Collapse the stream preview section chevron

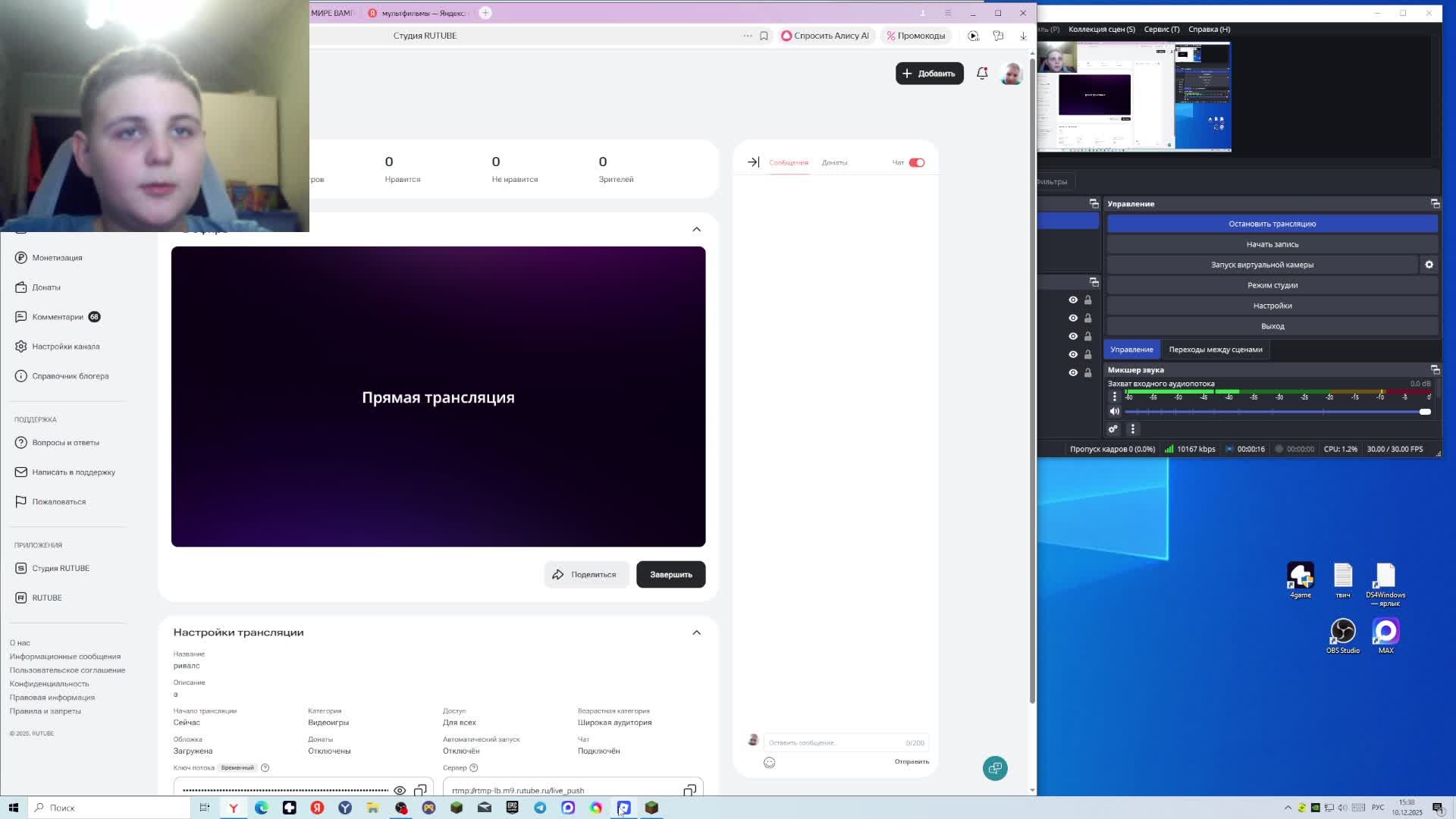point(696,229)
